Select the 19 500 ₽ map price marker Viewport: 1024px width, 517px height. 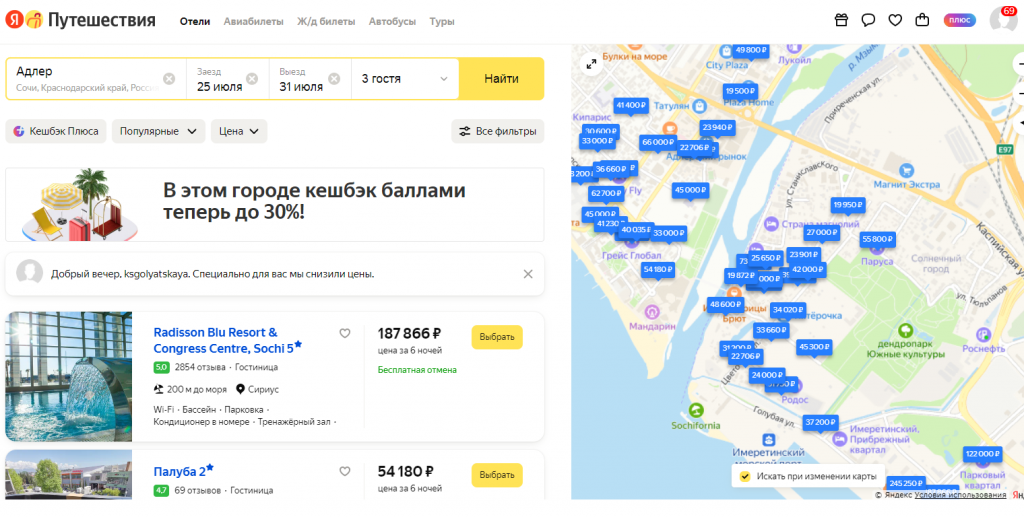pos(741,91)
